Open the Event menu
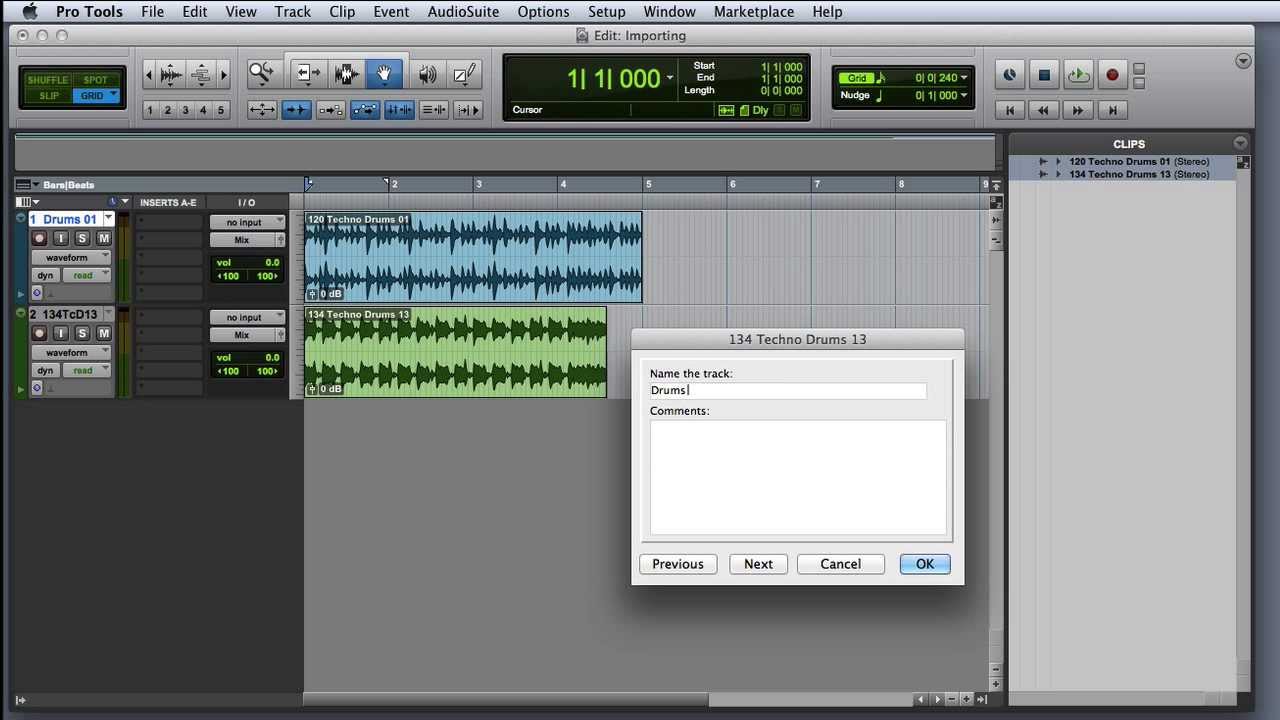Viewport: 1280px width, 720px height. click(391, 12)
